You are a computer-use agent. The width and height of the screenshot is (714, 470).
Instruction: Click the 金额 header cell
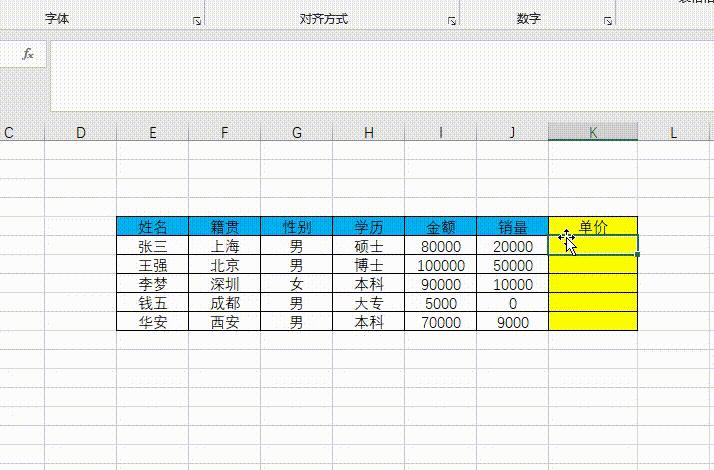coord(440,226)
